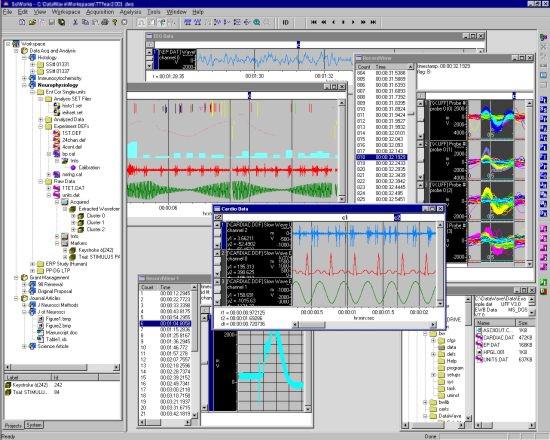This screenshot has width=550, height=440.
Task: Click the single step-back arrow playback control
Action: [x=334, y=22]
